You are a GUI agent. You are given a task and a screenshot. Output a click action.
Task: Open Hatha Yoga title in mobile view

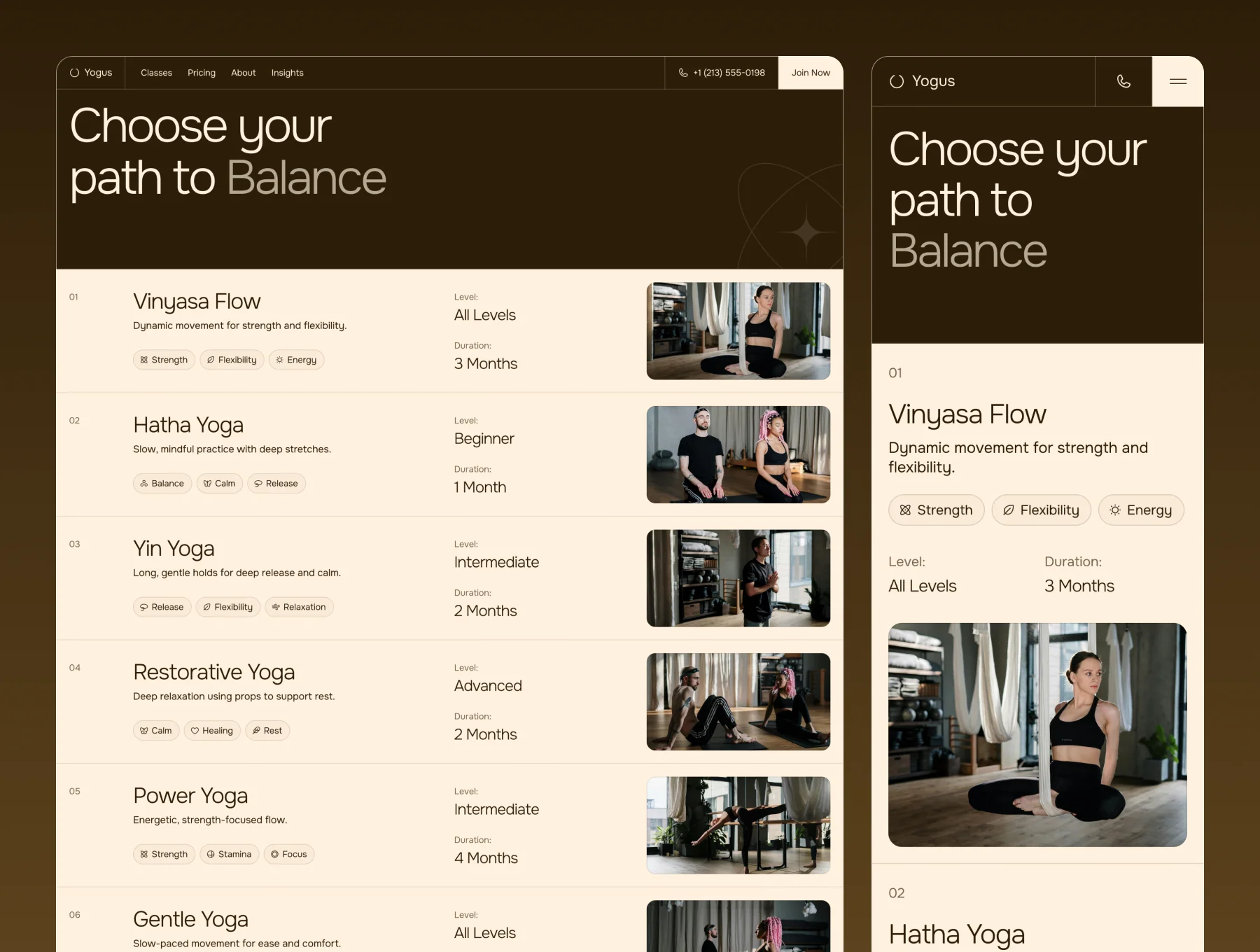pyautogui.click(x=956, y=934)
